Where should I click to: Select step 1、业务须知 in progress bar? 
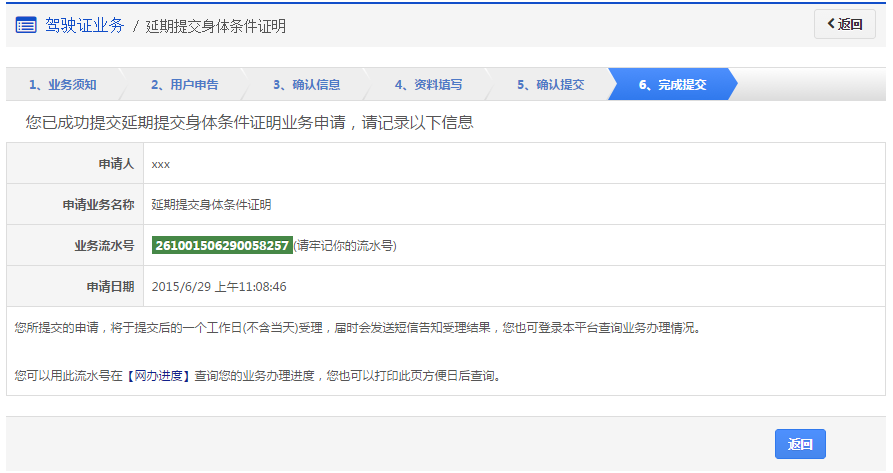pyautogui.click(x=62, y=85)
